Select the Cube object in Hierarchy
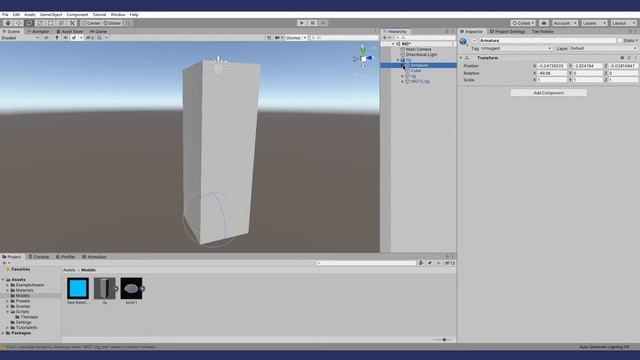 coord(416,71)
